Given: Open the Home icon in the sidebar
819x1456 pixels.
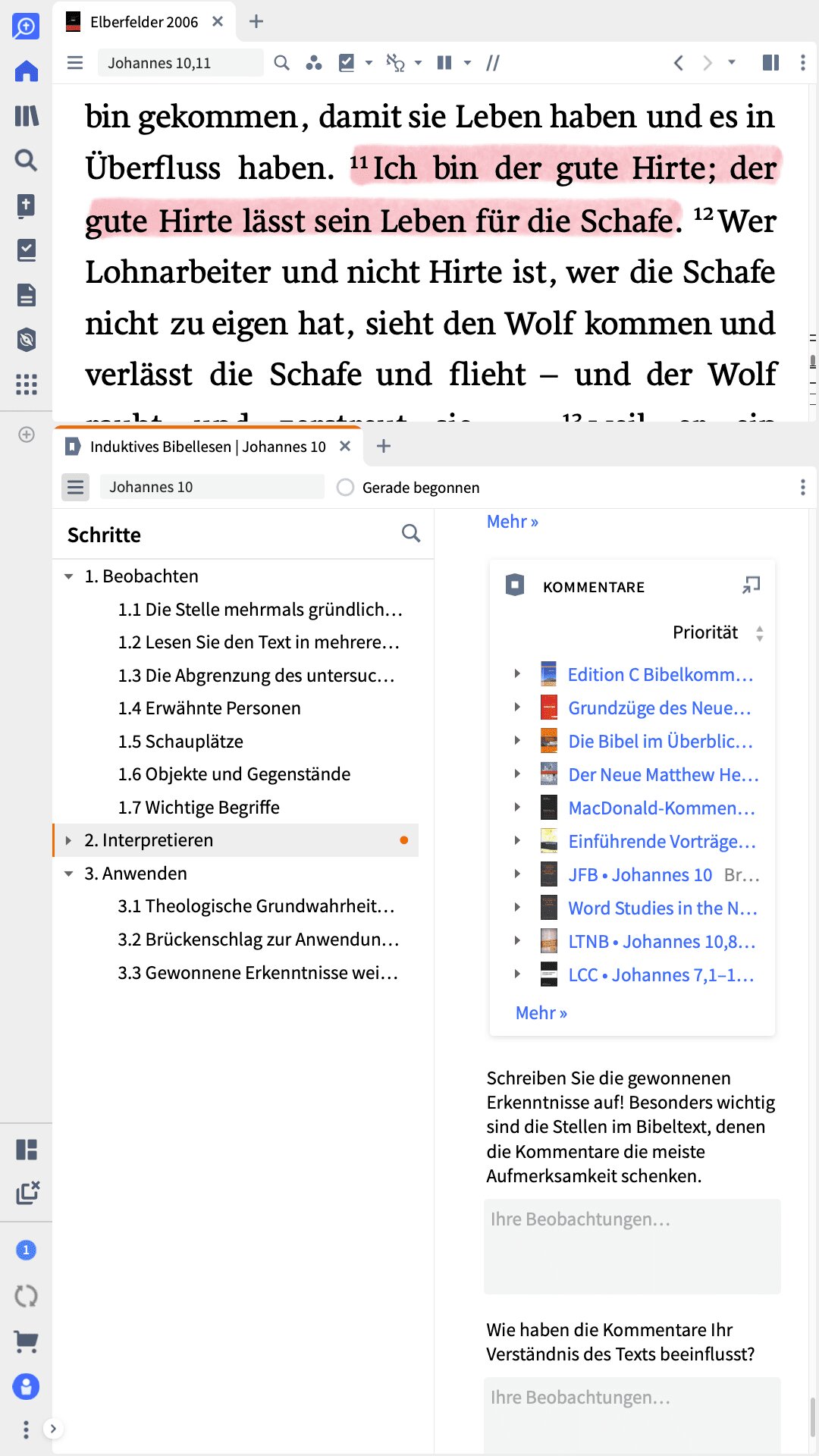Looking at the screenshot, I should click(x=26, y=71).
